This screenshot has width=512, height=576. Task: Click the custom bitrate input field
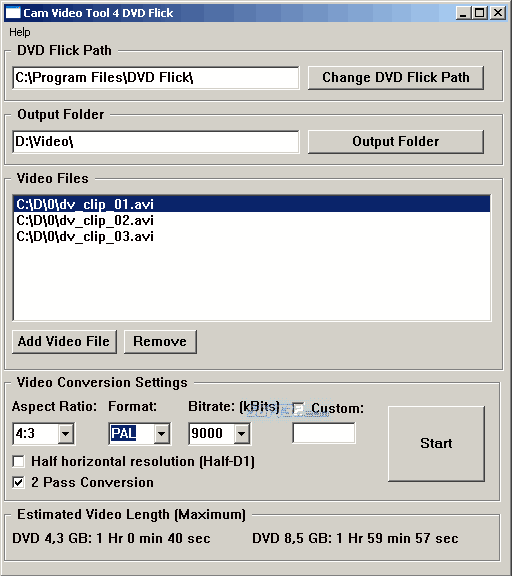point(324,433)
